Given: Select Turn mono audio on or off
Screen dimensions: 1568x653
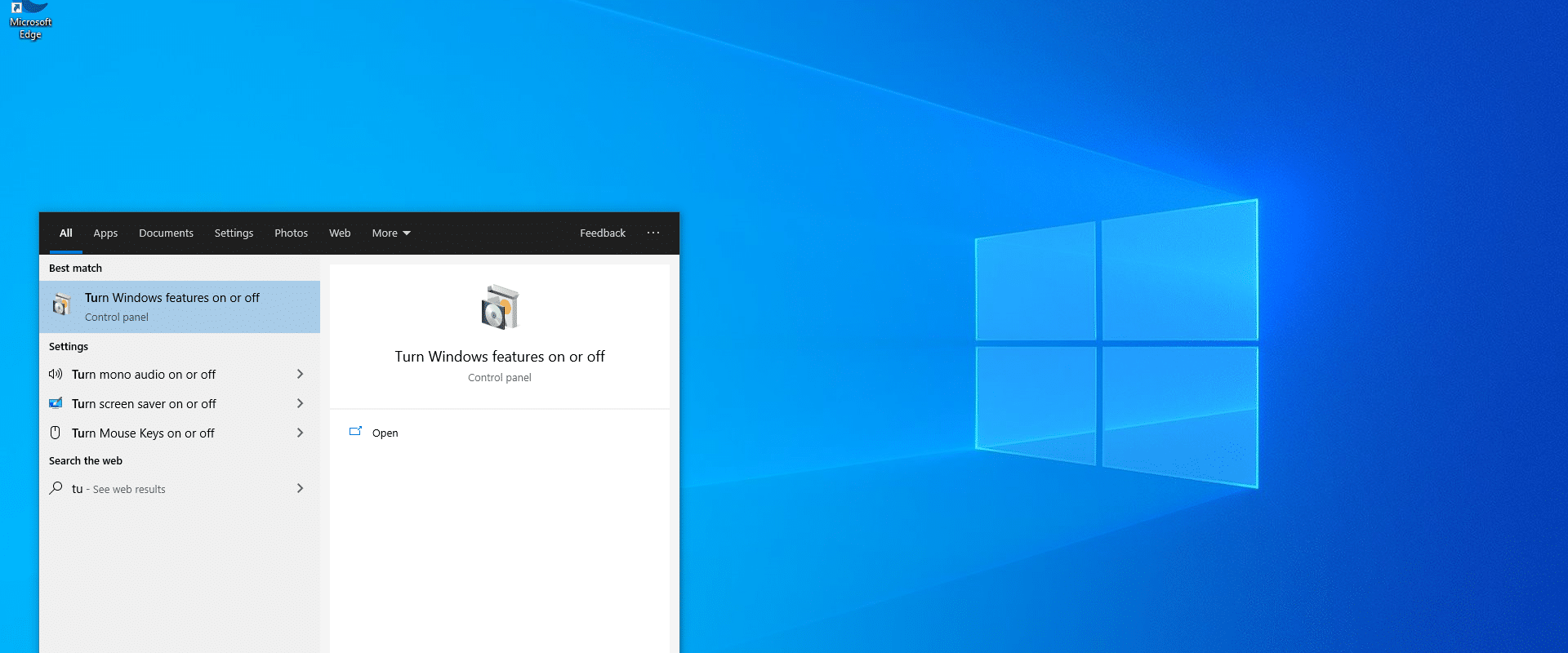Looking at the screenshot, I should tap(180, 374).
